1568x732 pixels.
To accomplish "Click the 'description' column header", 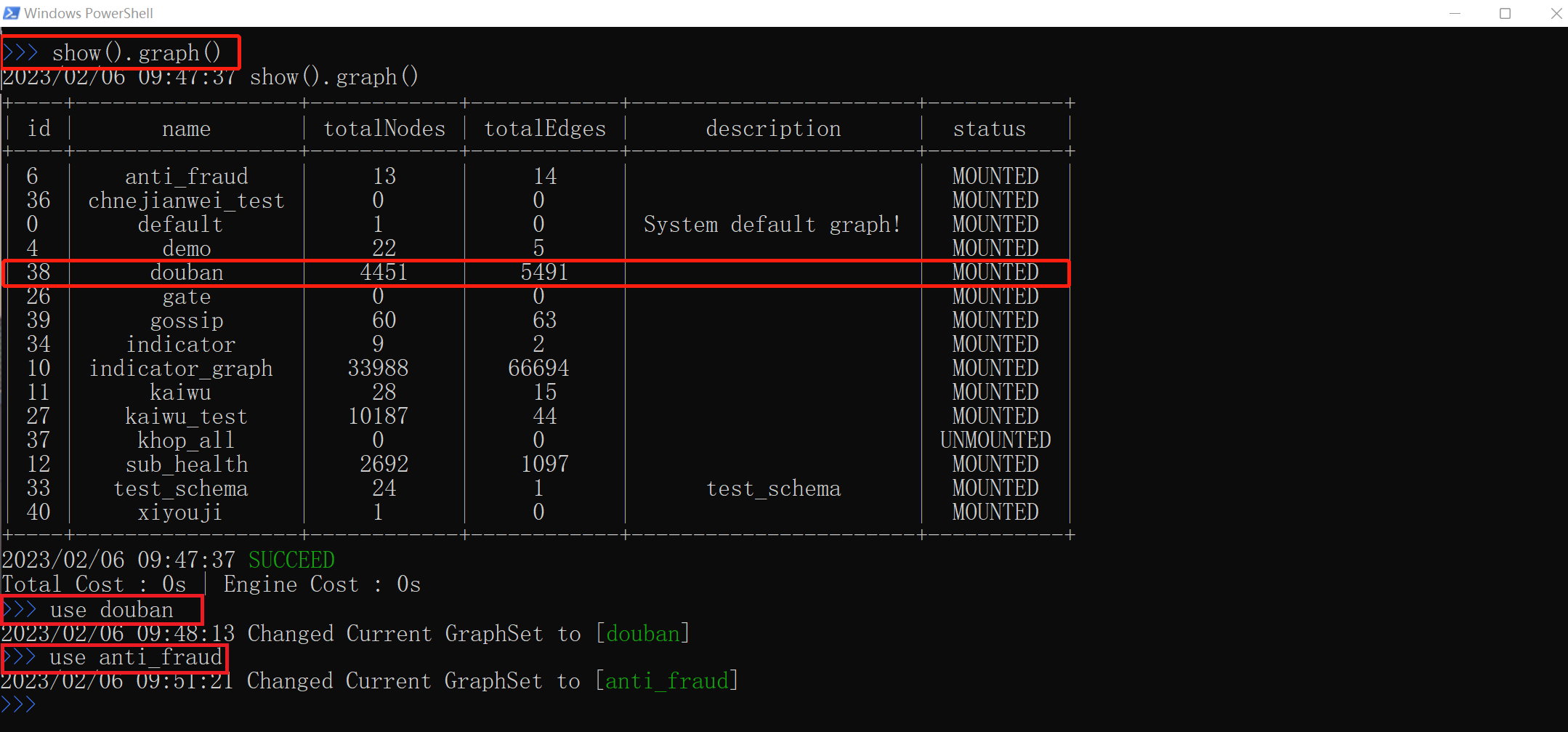I will coord(773,129).
